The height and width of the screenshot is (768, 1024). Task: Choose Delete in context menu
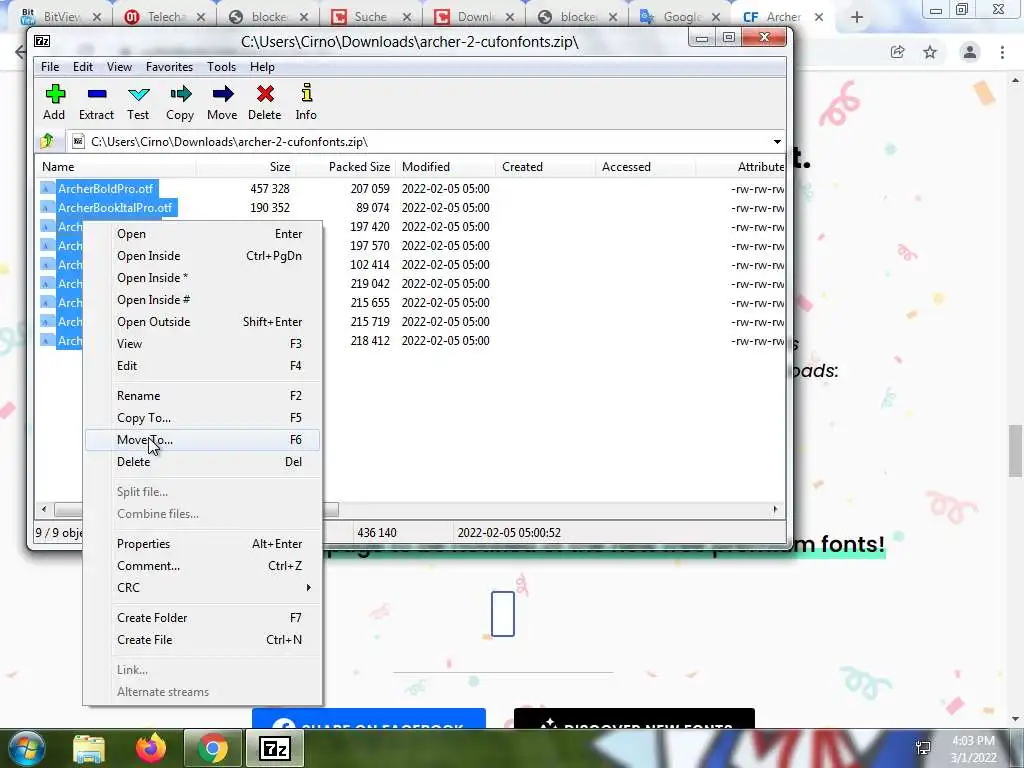pos(202,462)
